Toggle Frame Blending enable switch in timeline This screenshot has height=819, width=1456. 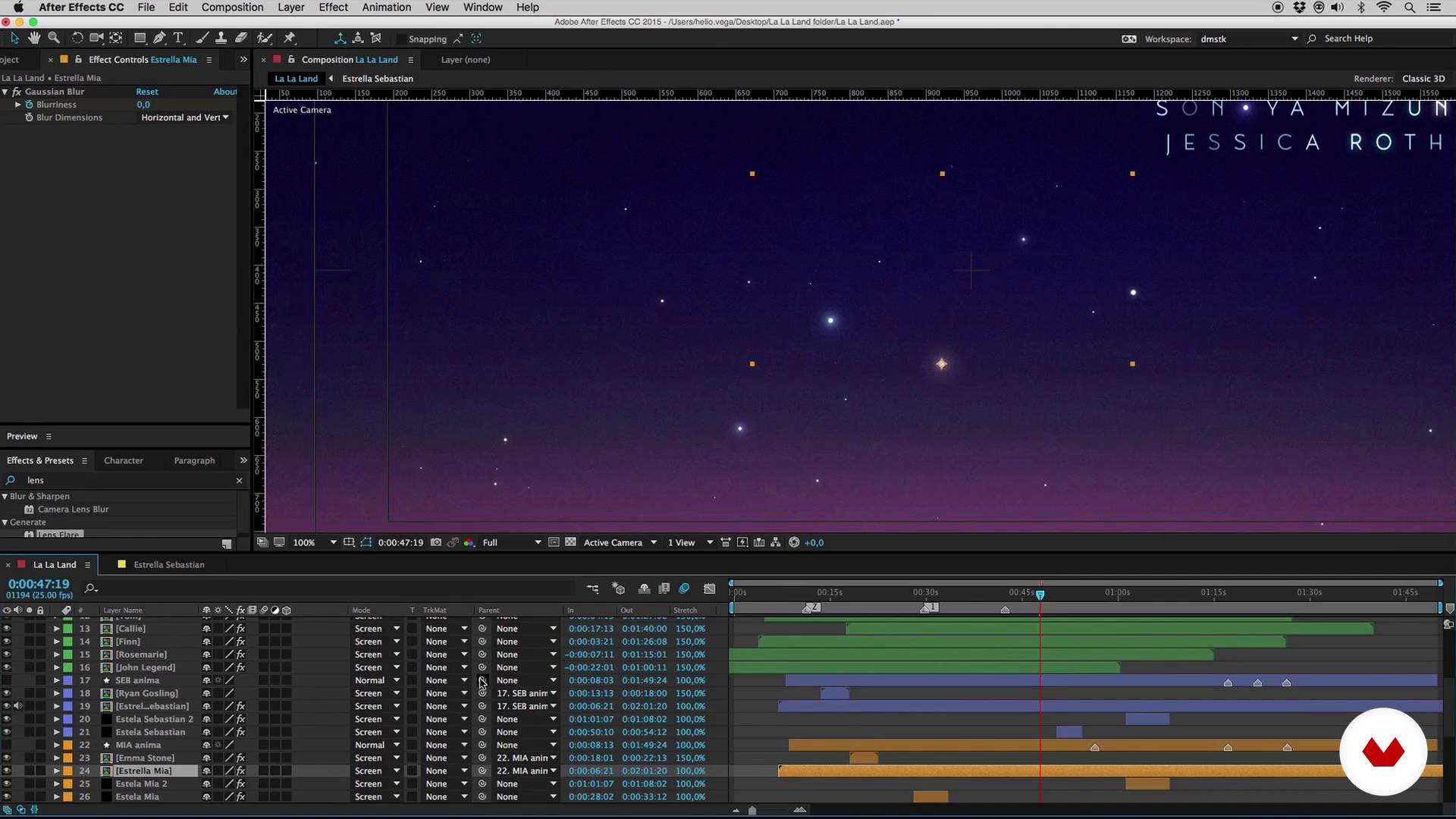(x=664, y=588)
